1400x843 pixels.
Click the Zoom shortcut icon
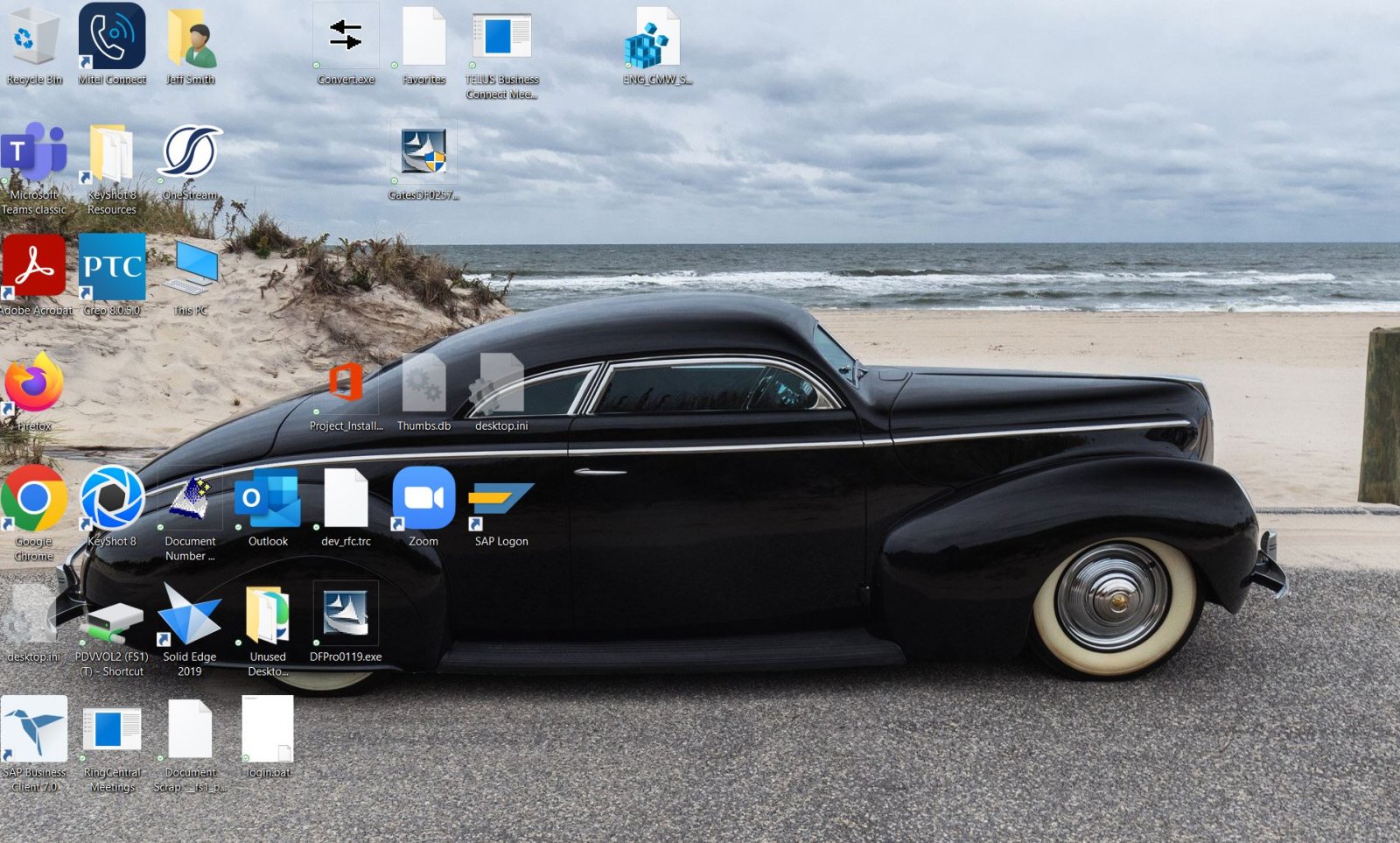tap(423, 498)
